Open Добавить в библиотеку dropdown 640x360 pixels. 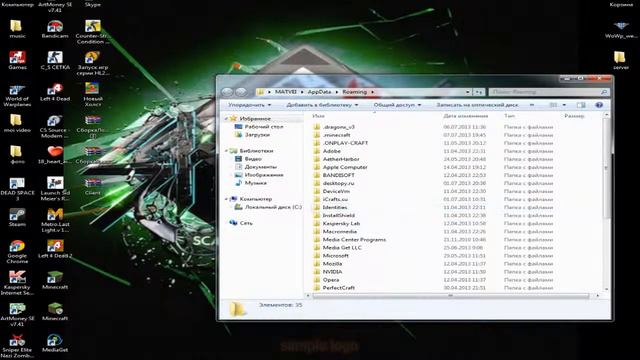click(x=322, y=105)
